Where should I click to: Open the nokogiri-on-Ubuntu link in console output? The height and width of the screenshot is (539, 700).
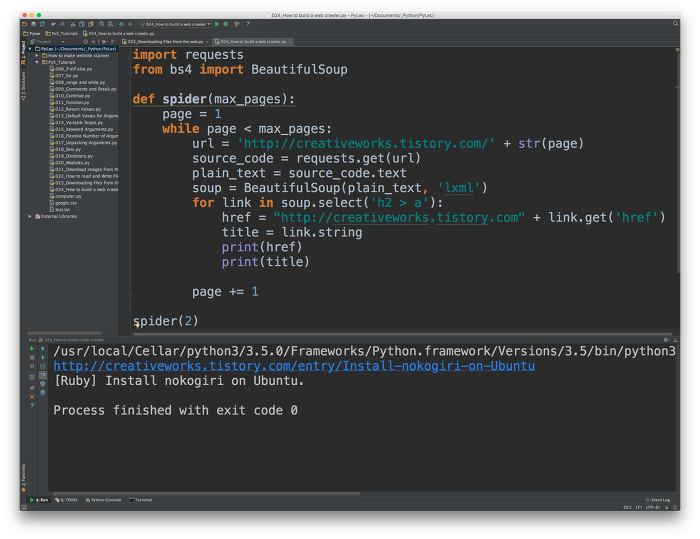point(294,366)
